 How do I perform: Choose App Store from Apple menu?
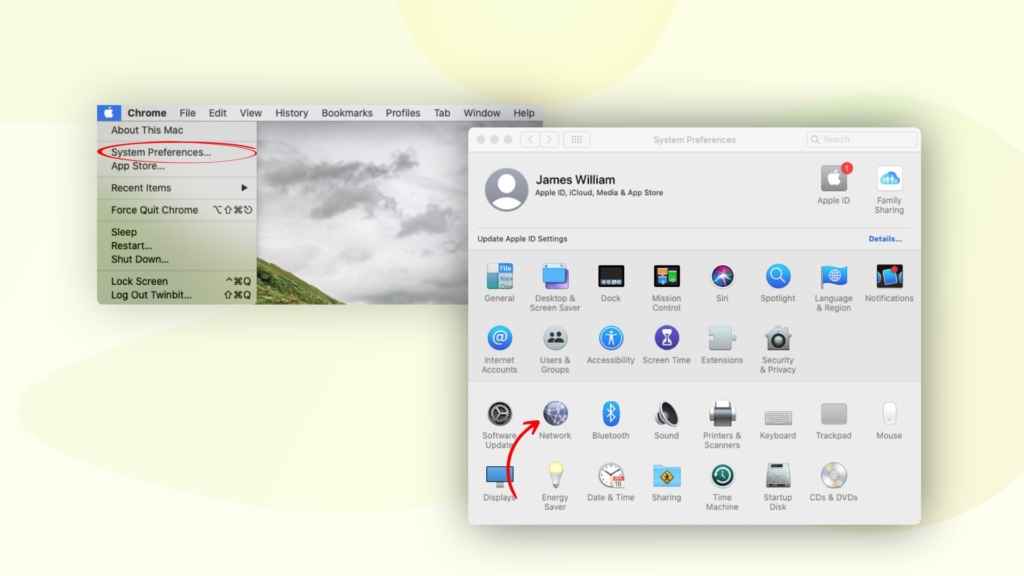click(x=177, y=166)
